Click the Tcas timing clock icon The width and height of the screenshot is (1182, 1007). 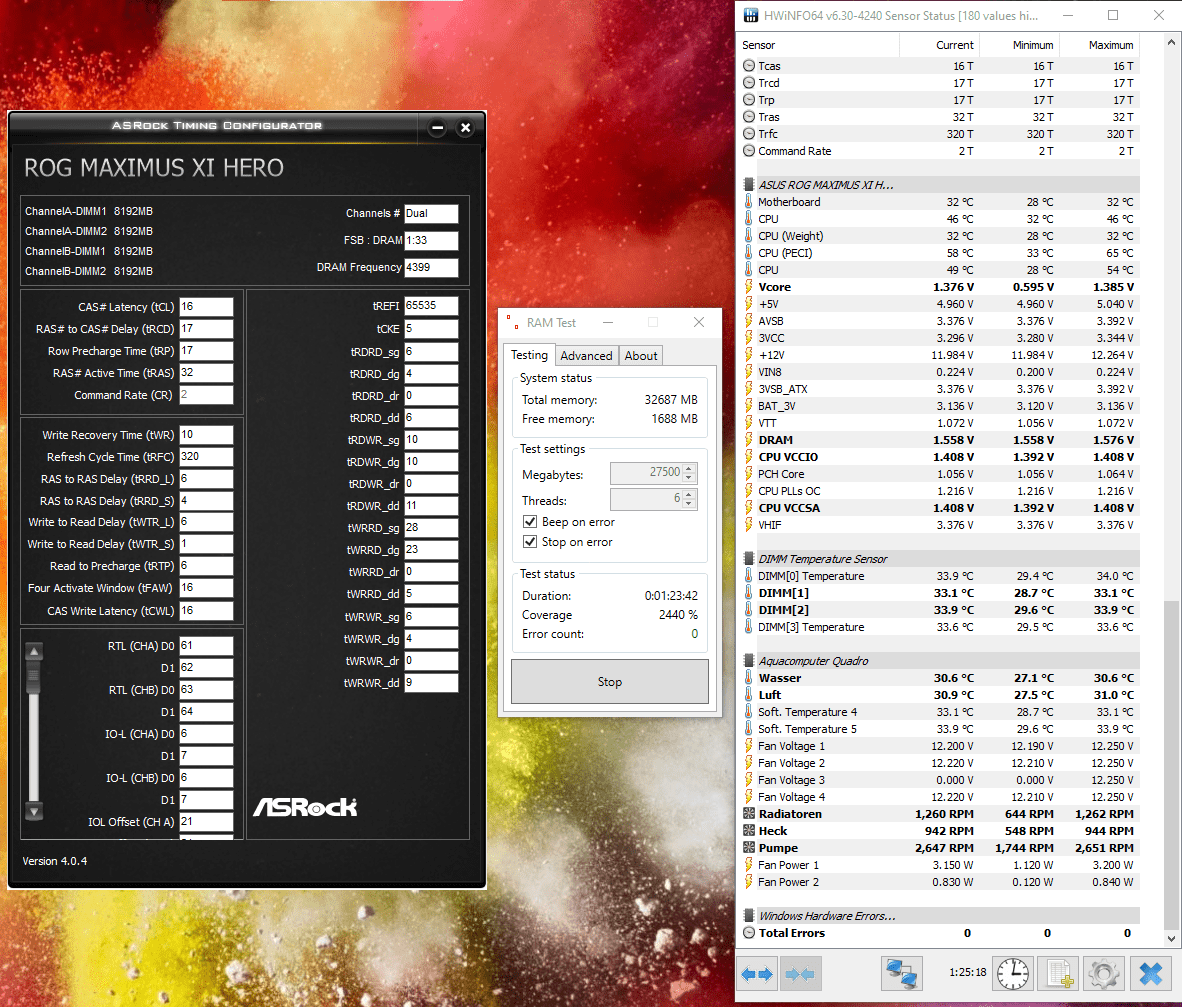749,66
